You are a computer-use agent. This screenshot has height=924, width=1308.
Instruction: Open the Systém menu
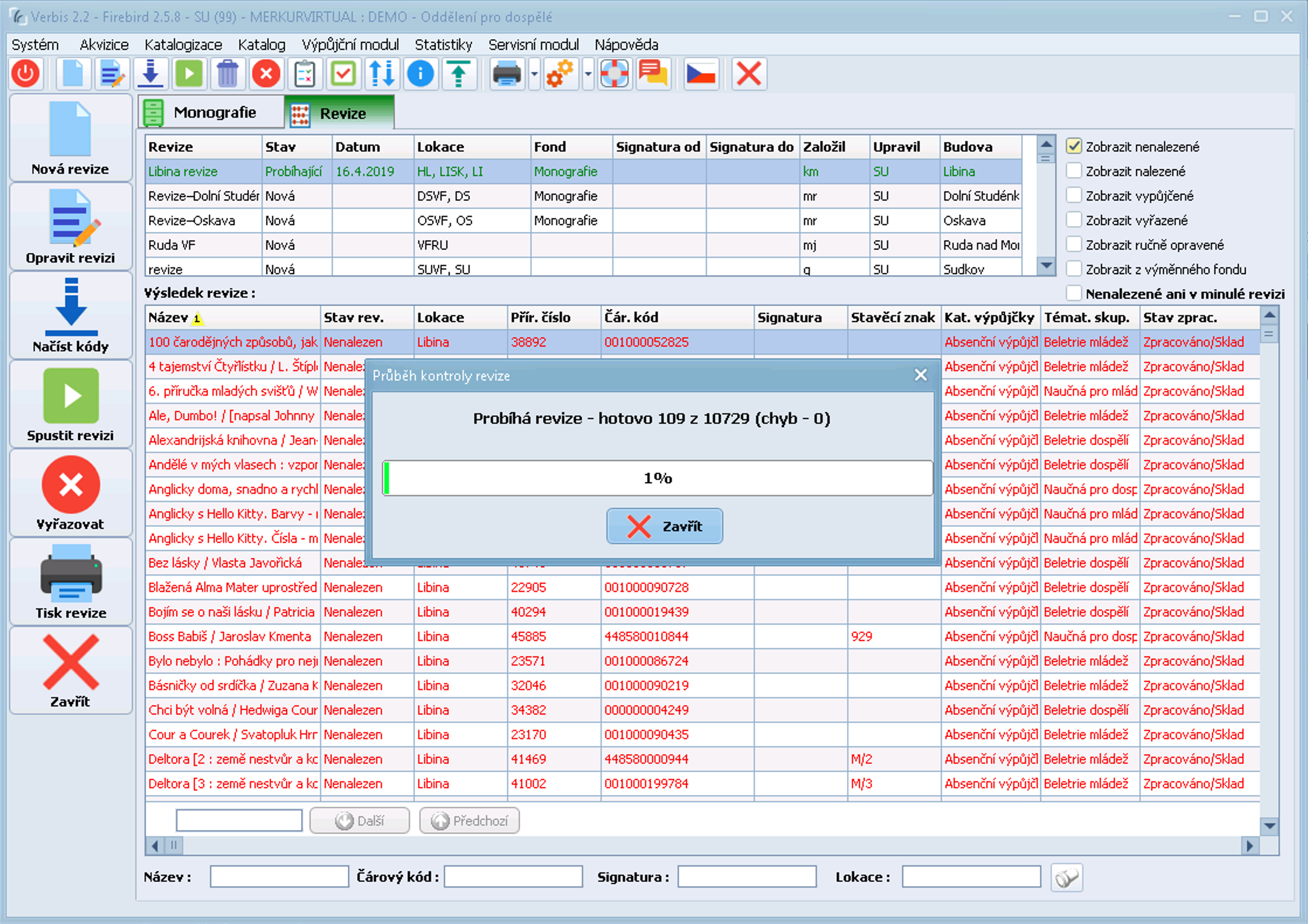35,45
